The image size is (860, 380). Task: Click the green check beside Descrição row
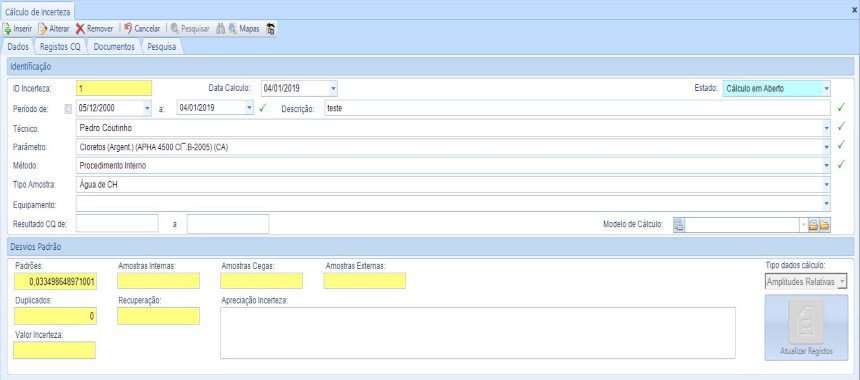pos(841,108)
